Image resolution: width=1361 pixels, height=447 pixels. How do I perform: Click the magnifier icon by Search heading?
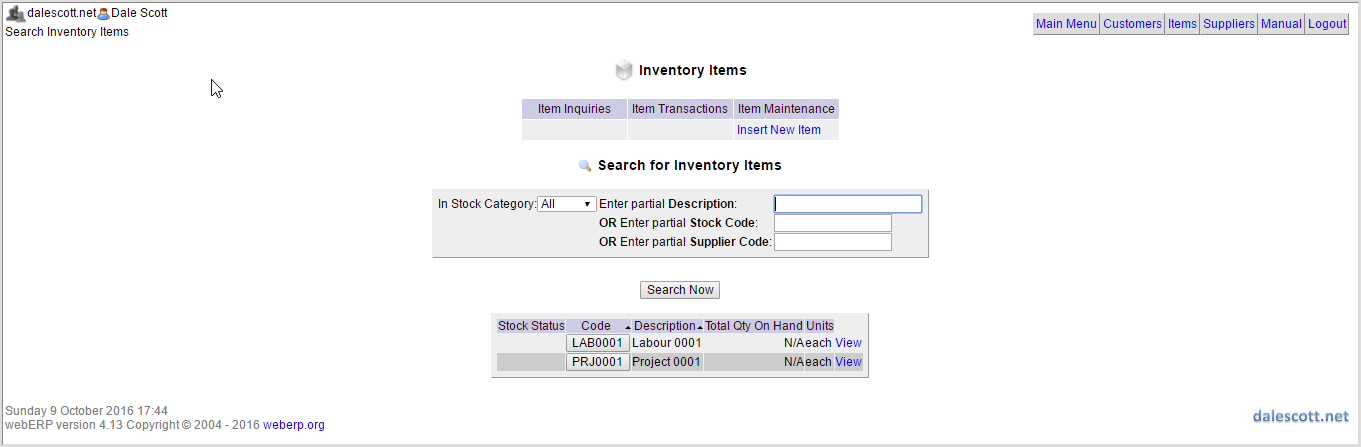pos(585,166)
